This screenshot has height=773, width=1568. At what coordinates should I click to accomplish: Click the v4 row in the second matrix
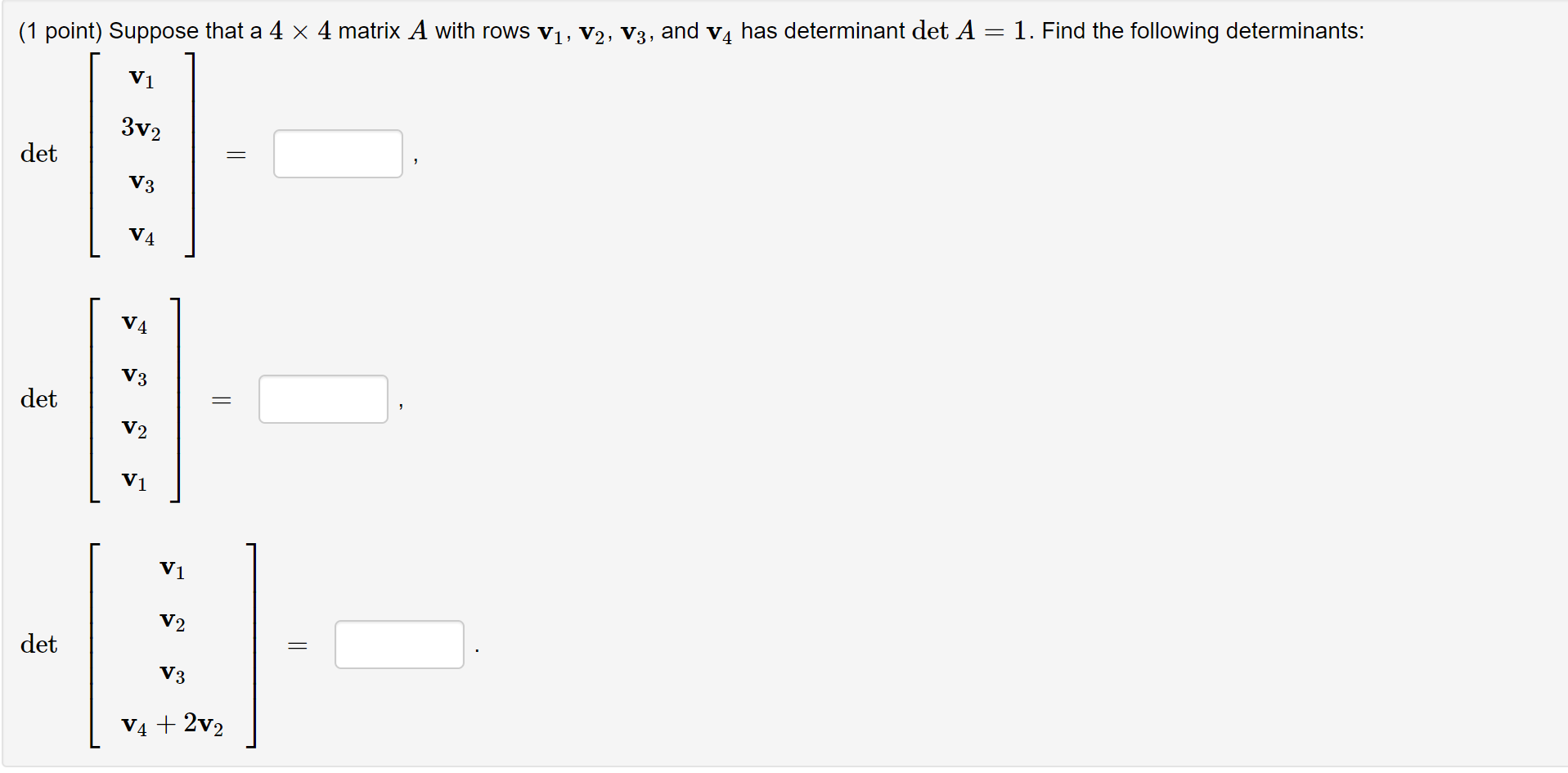pyautogui.click(x=133, y=324)
